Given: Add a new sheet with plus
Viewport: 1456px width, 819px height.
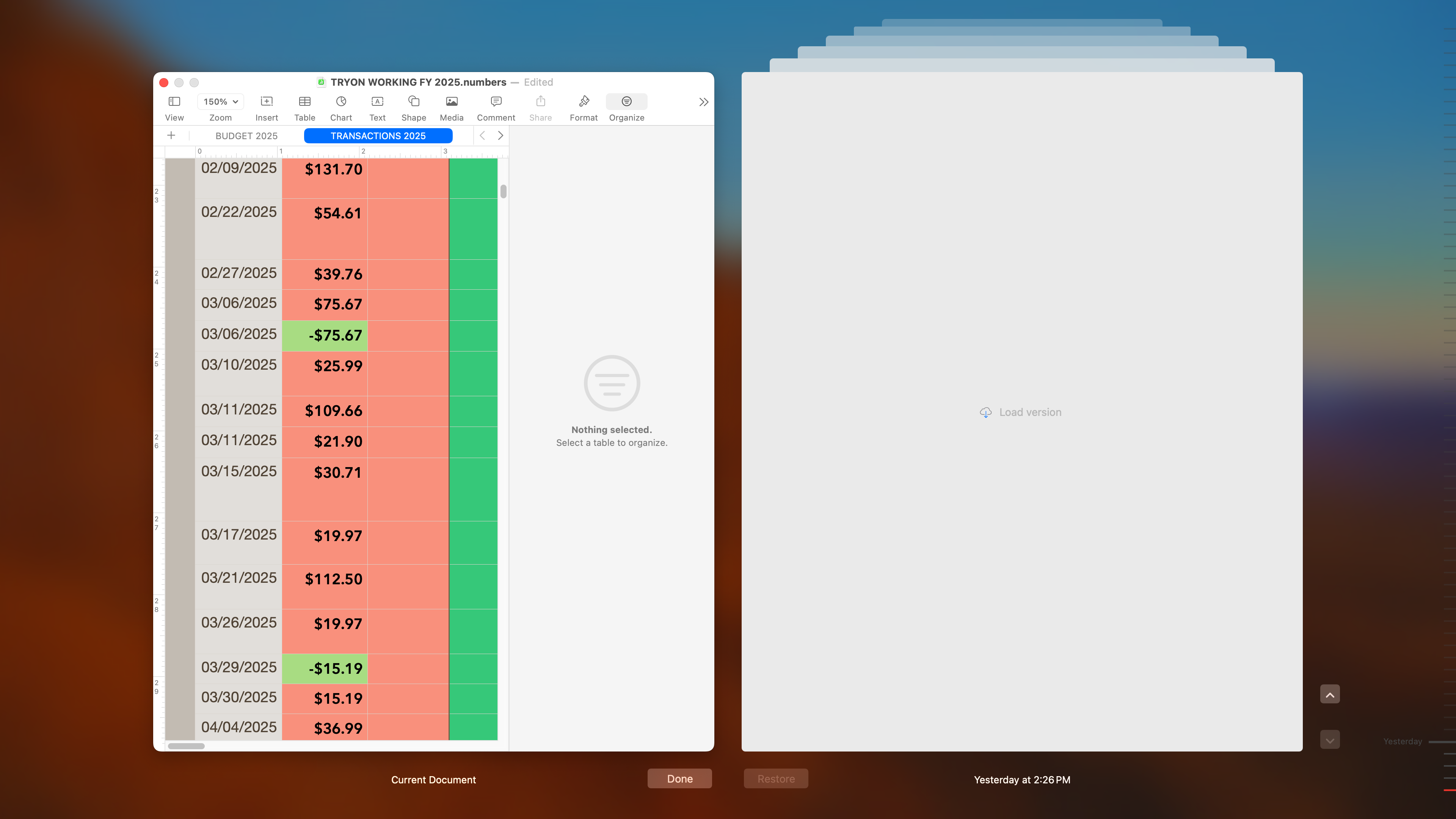Looking at the screenshot, I should pyautogui.click(x=171, y=136).
